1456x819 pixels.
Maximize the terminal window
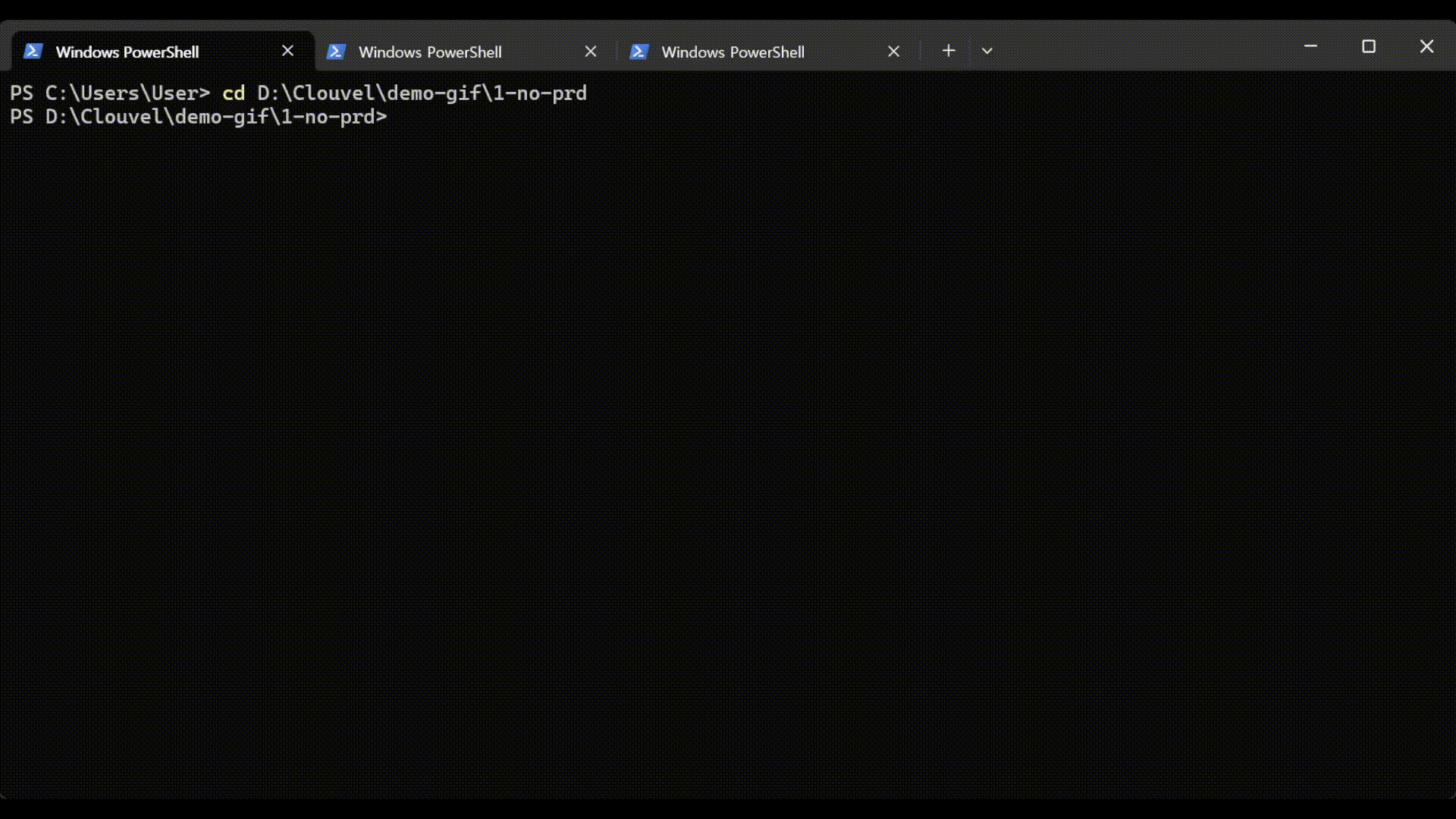(x=1368, y=47)
